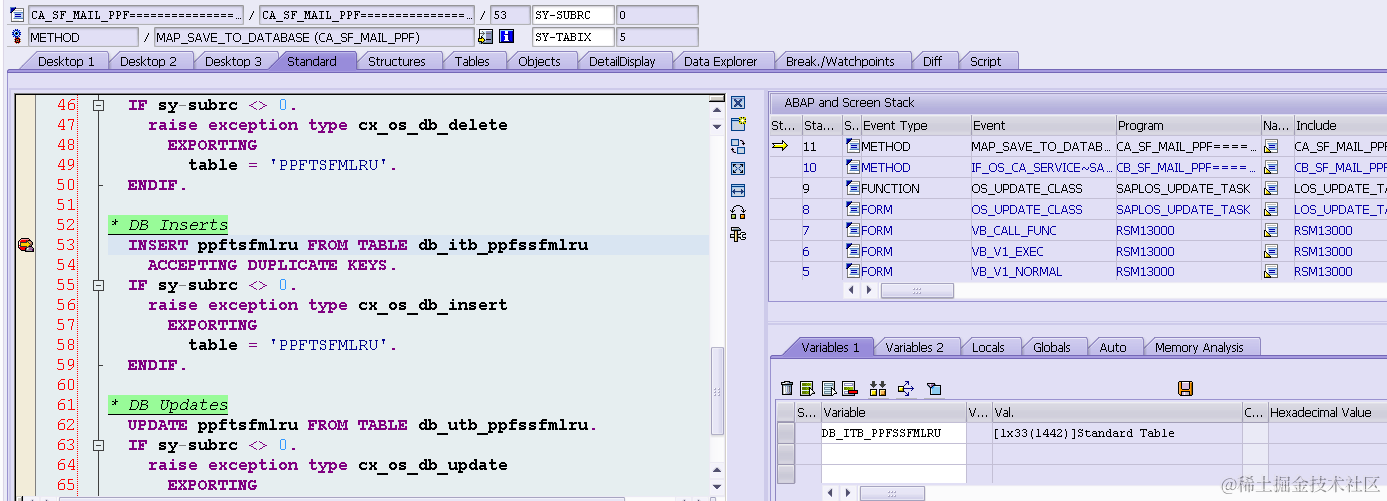This screenshot has width=1387, height=501.
Task: Click the Event Type column header
Action: (915, 125)
